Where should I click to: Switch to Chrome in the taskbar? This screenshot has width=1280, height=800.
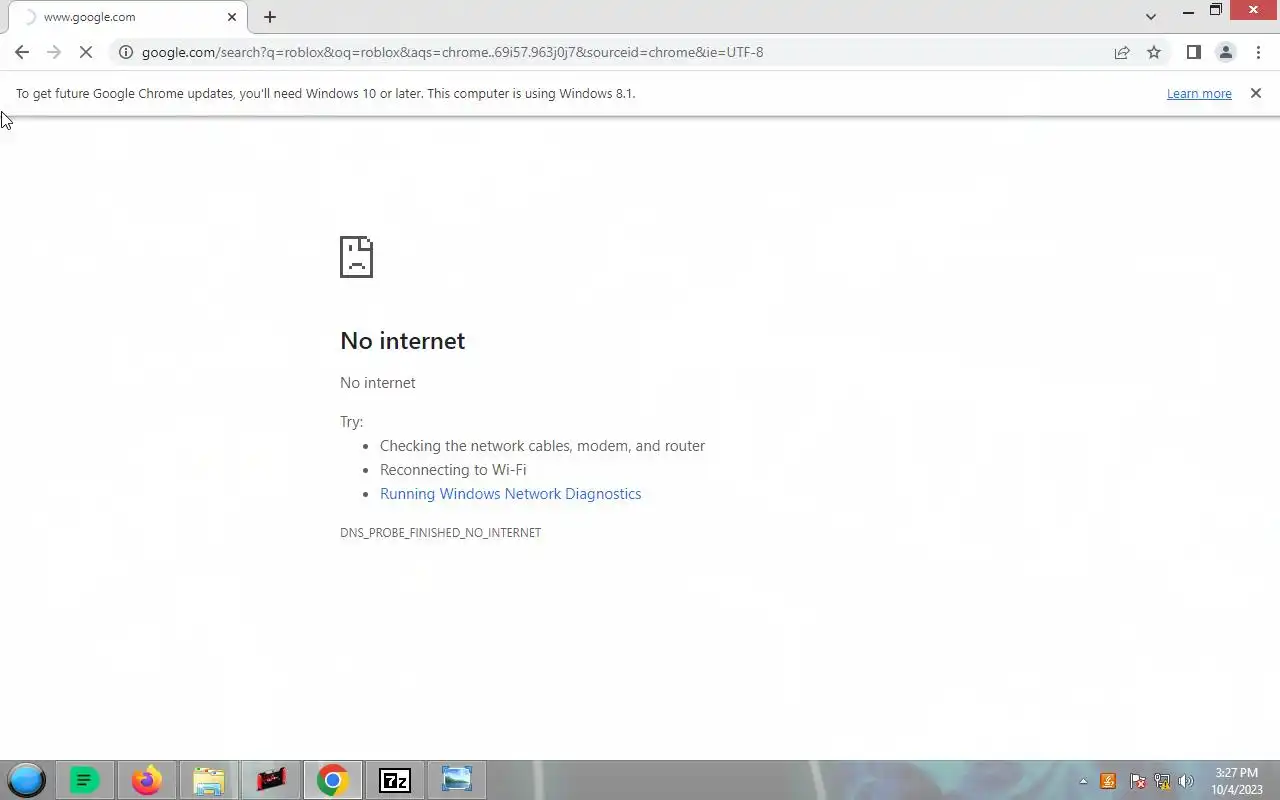[332, 780]
